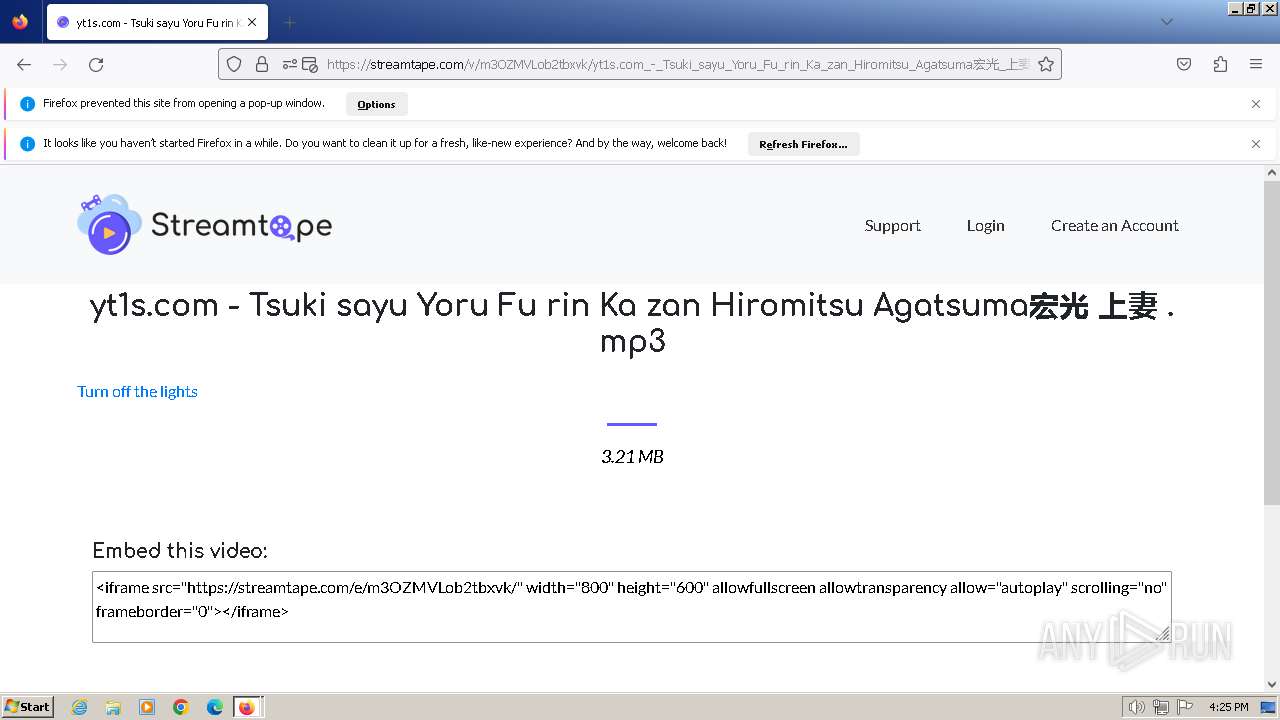This screenshot has width=1280, height=720.
Task: Click Create an Account link
Action: (x=1114, y=225)
